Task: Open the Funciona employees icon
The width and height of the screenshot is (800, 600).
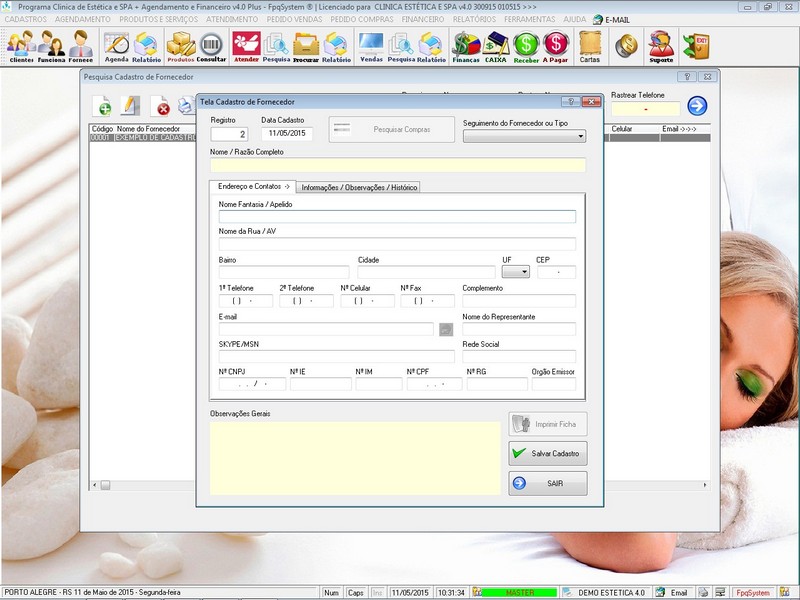Action: point(51,46)
